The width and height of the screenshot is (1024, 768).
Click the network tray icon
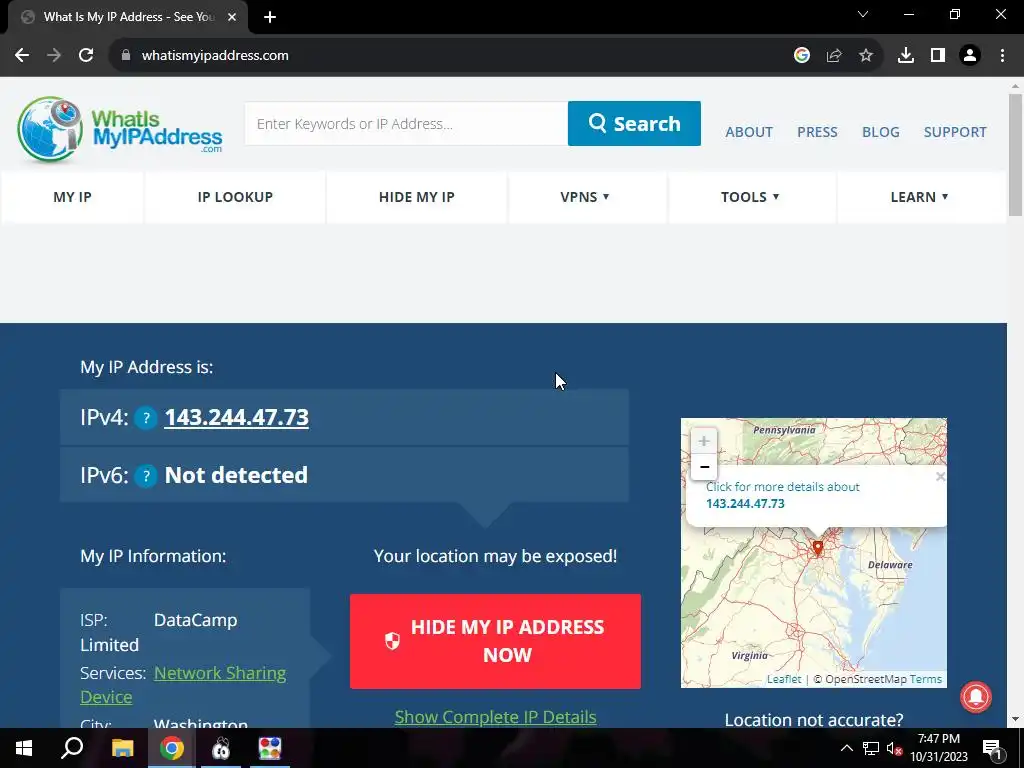(871, 748)
